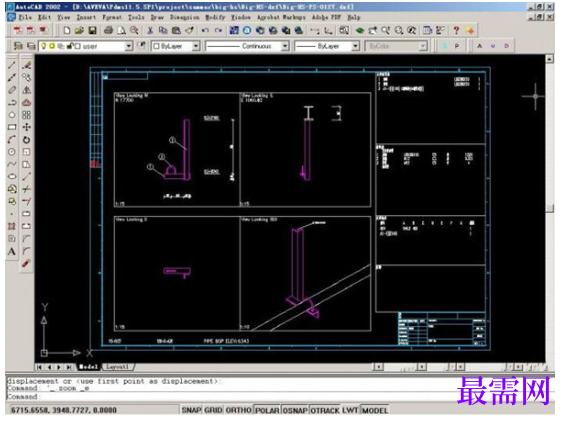Viewport: 569px width, 422px height.
Task: Toggle LWT lineweight display
Action: tap(350, 410)
